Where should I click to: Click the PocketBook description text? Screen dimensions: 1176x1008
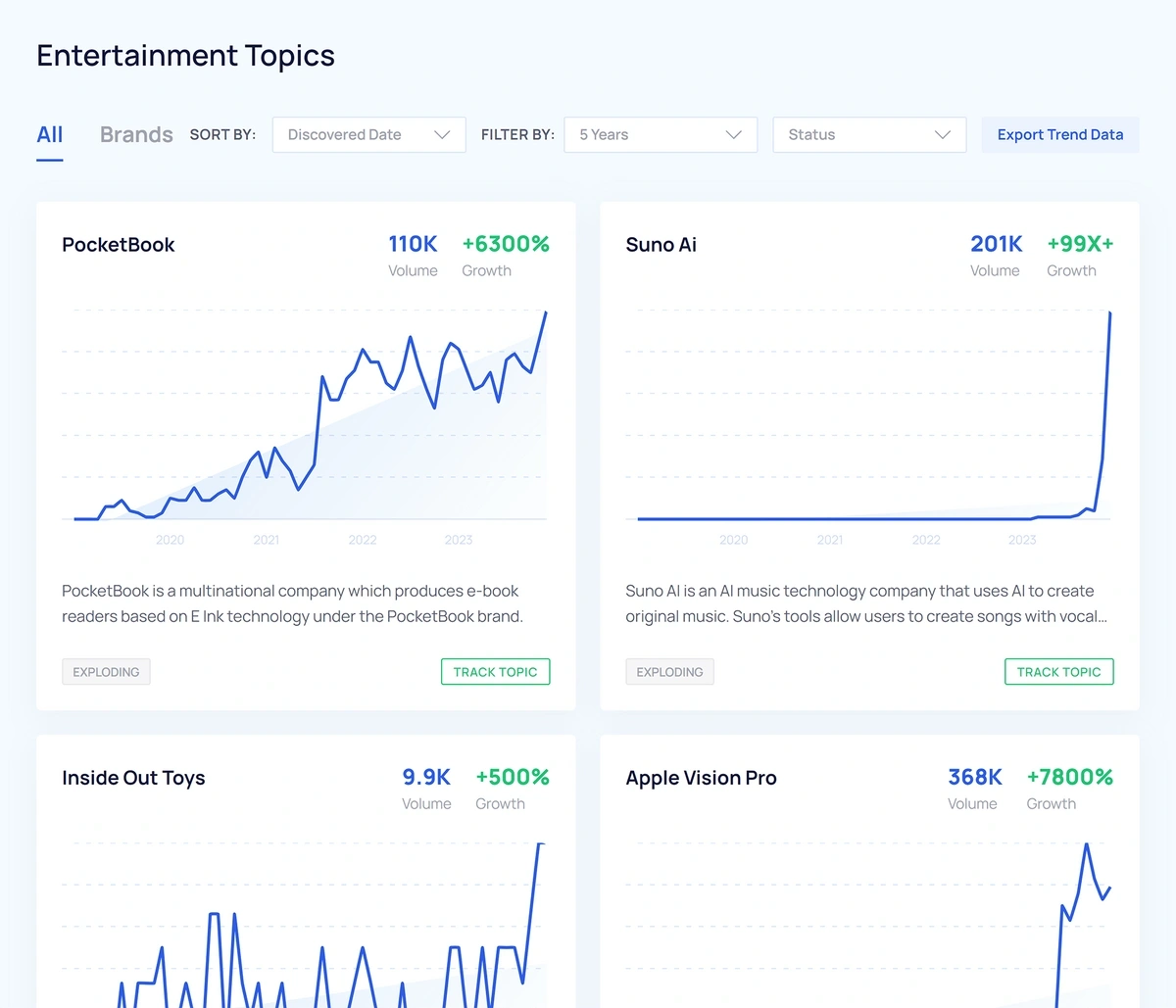tap(293, 603)
